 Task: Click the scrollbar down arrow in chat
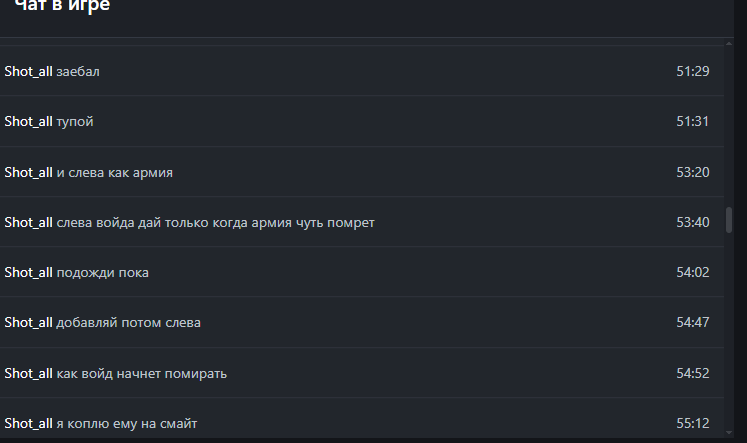pos(729,433)
